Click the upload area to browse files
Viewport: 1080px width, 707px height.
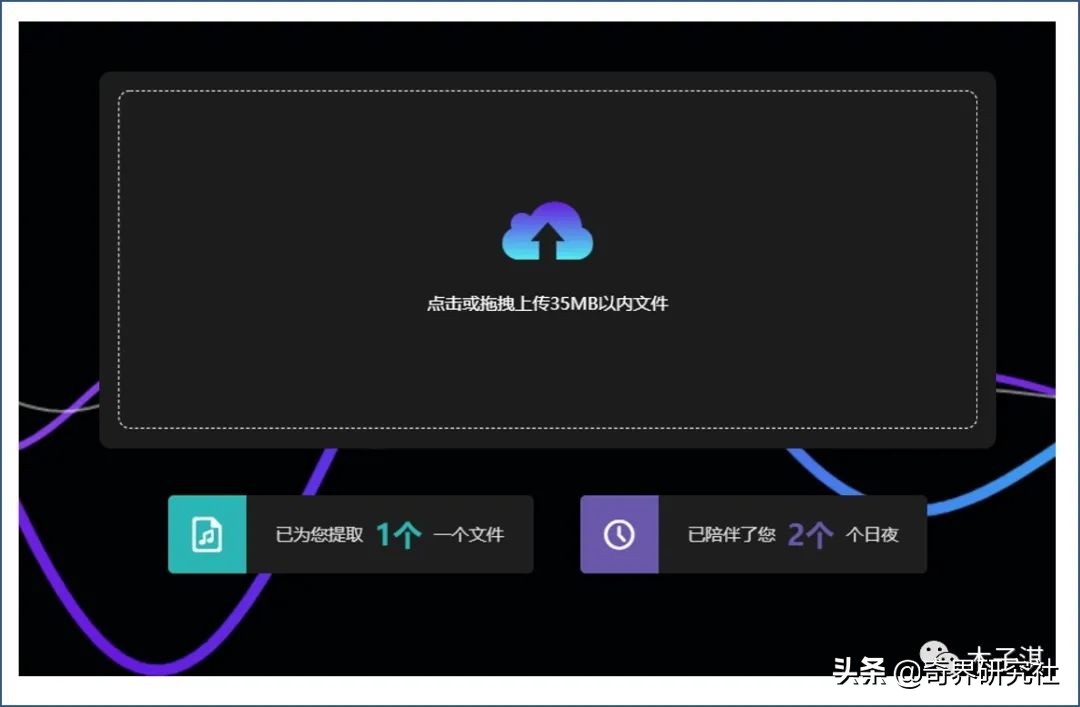[546, 260]
